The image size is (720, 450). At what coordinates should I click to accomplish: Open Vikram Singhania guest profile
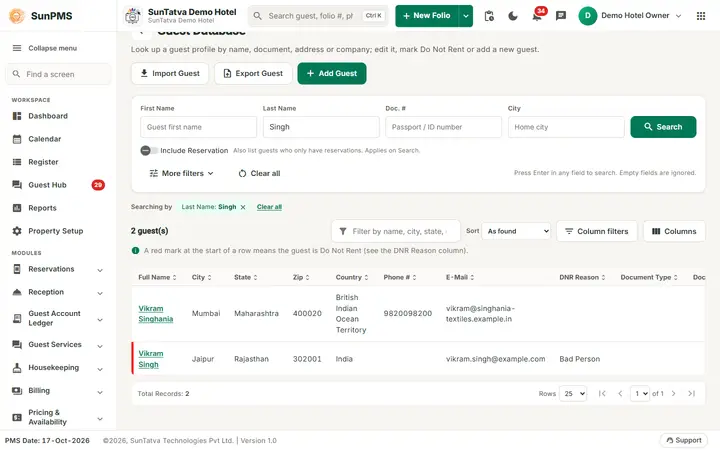[x=156, y=314]
